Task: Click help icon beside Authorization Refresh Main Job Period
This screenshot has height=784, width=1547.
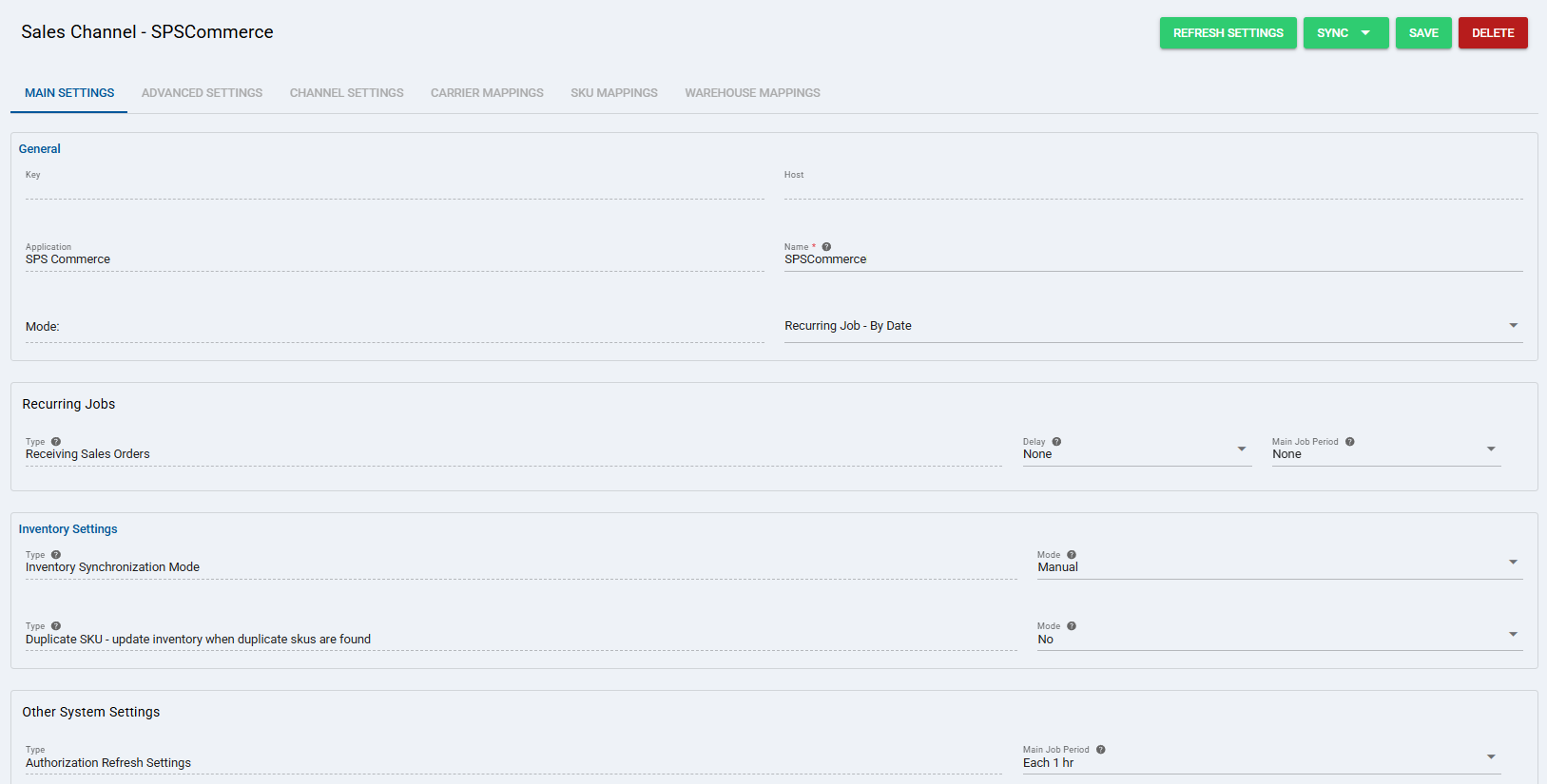Action: (1101, 750)
